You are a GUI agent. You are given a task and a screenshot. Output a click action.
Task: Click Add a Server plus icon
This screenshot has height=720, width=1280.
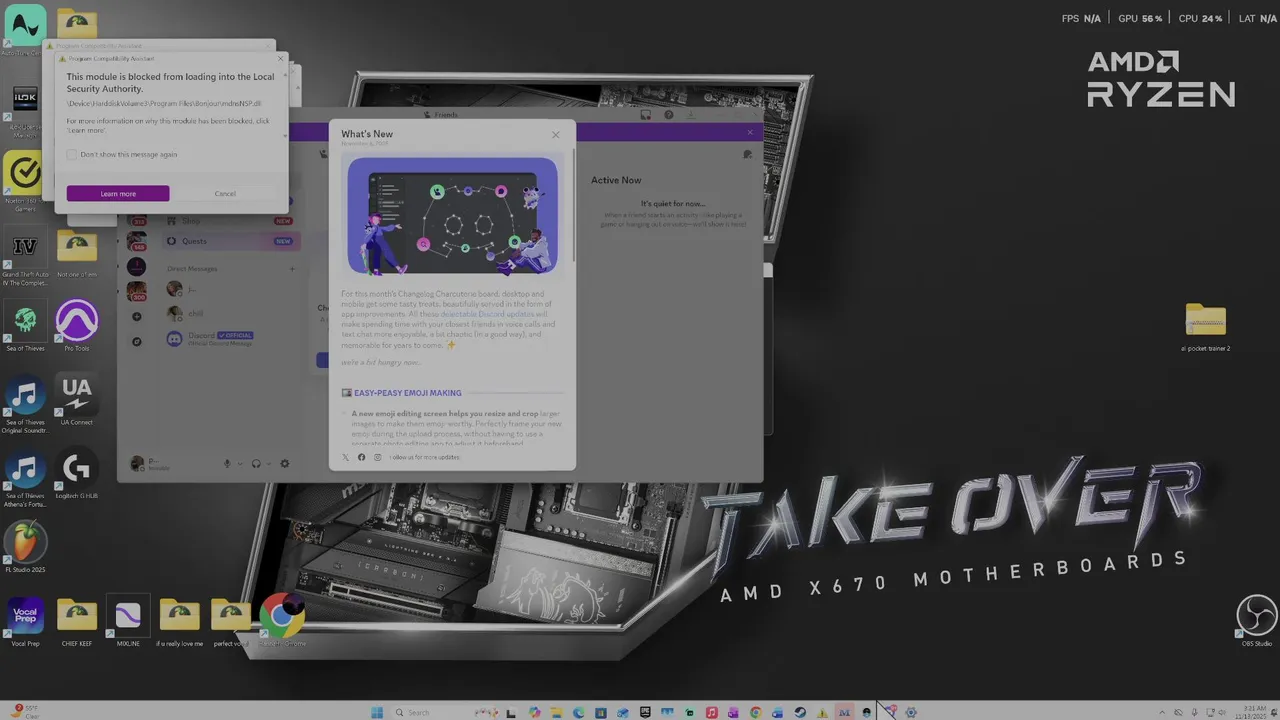point(137,317)
